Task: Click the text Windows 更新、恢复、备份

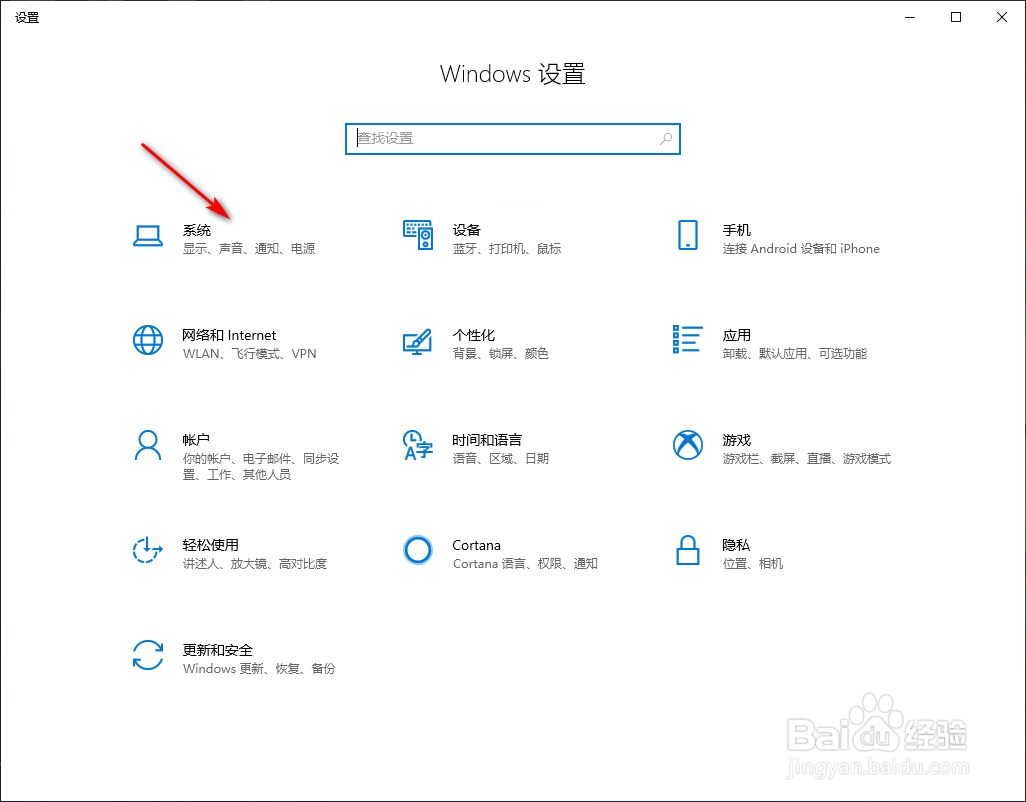Action: (x=259, y=669)
